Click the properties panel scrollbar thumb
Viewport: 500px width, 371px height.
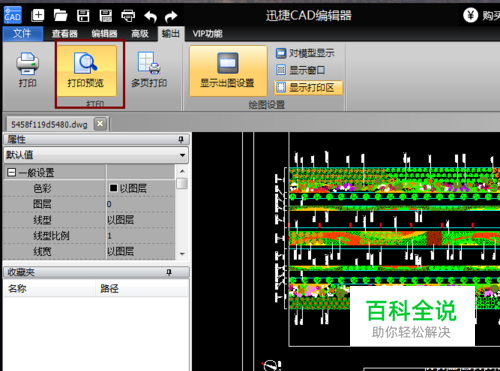[x=182, y=184]
